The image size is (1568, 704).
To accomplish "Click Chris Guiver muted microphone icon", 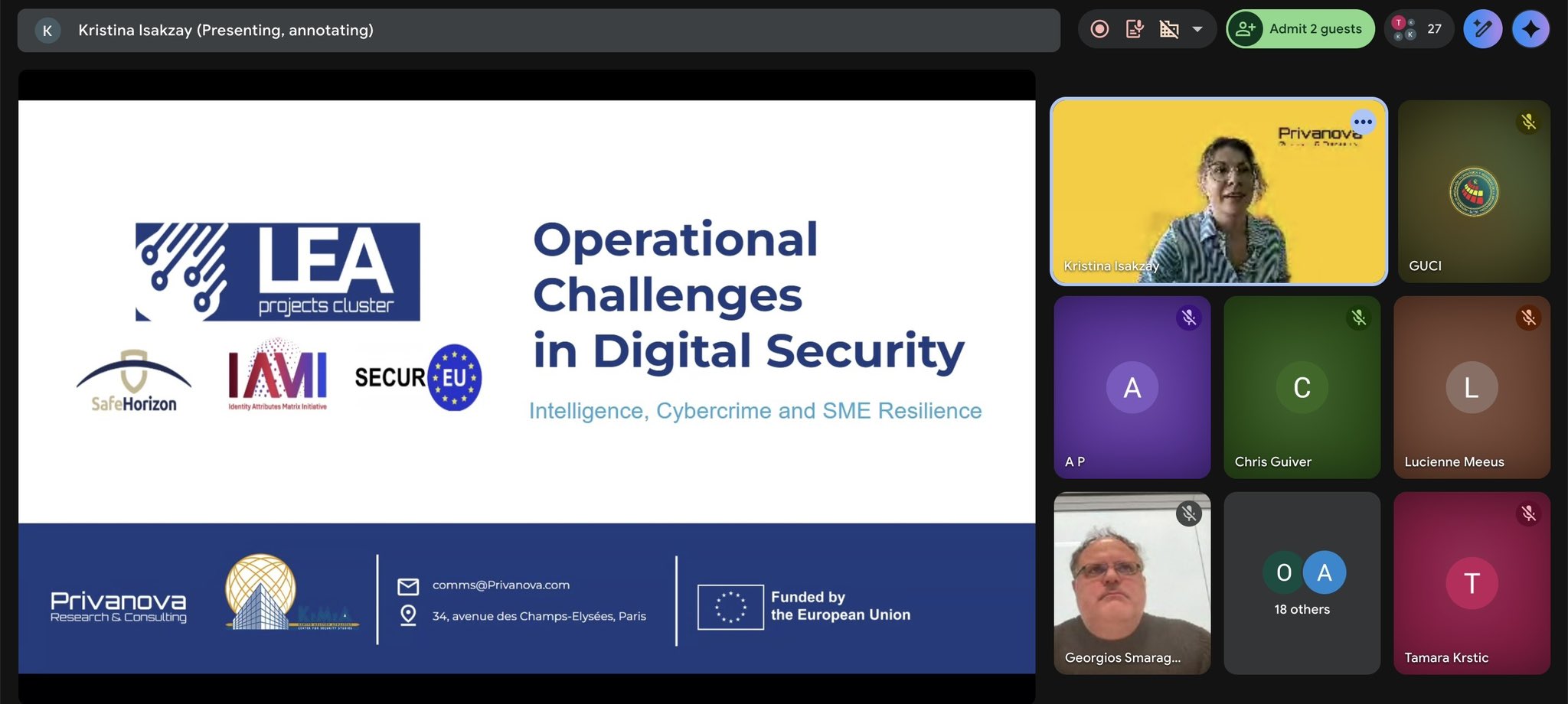I will pos(1358,318).
